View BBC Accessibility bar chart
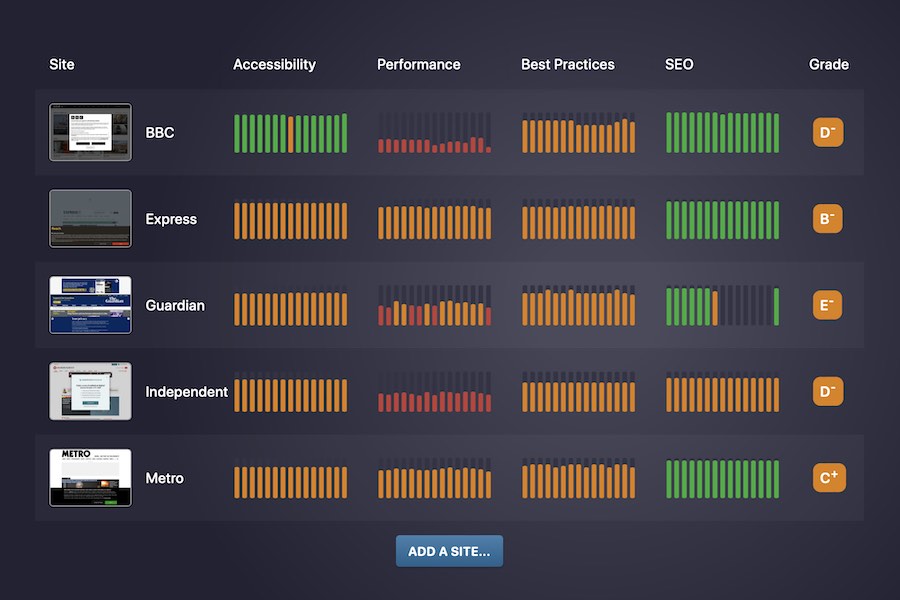The height and width of the screenshot is (600, 900). (290, 133)
